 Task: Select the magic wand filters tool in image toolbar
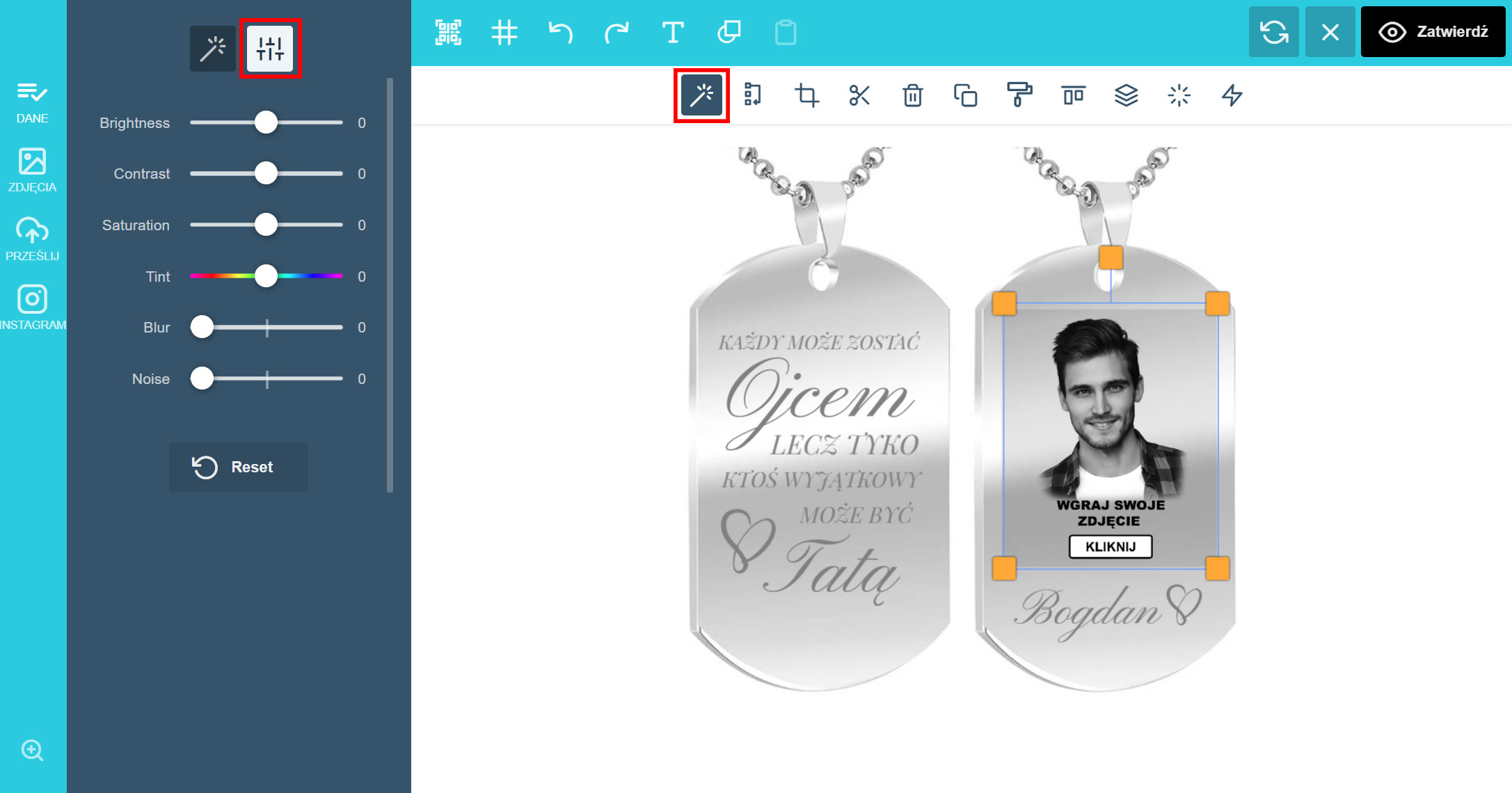[701, 95]
